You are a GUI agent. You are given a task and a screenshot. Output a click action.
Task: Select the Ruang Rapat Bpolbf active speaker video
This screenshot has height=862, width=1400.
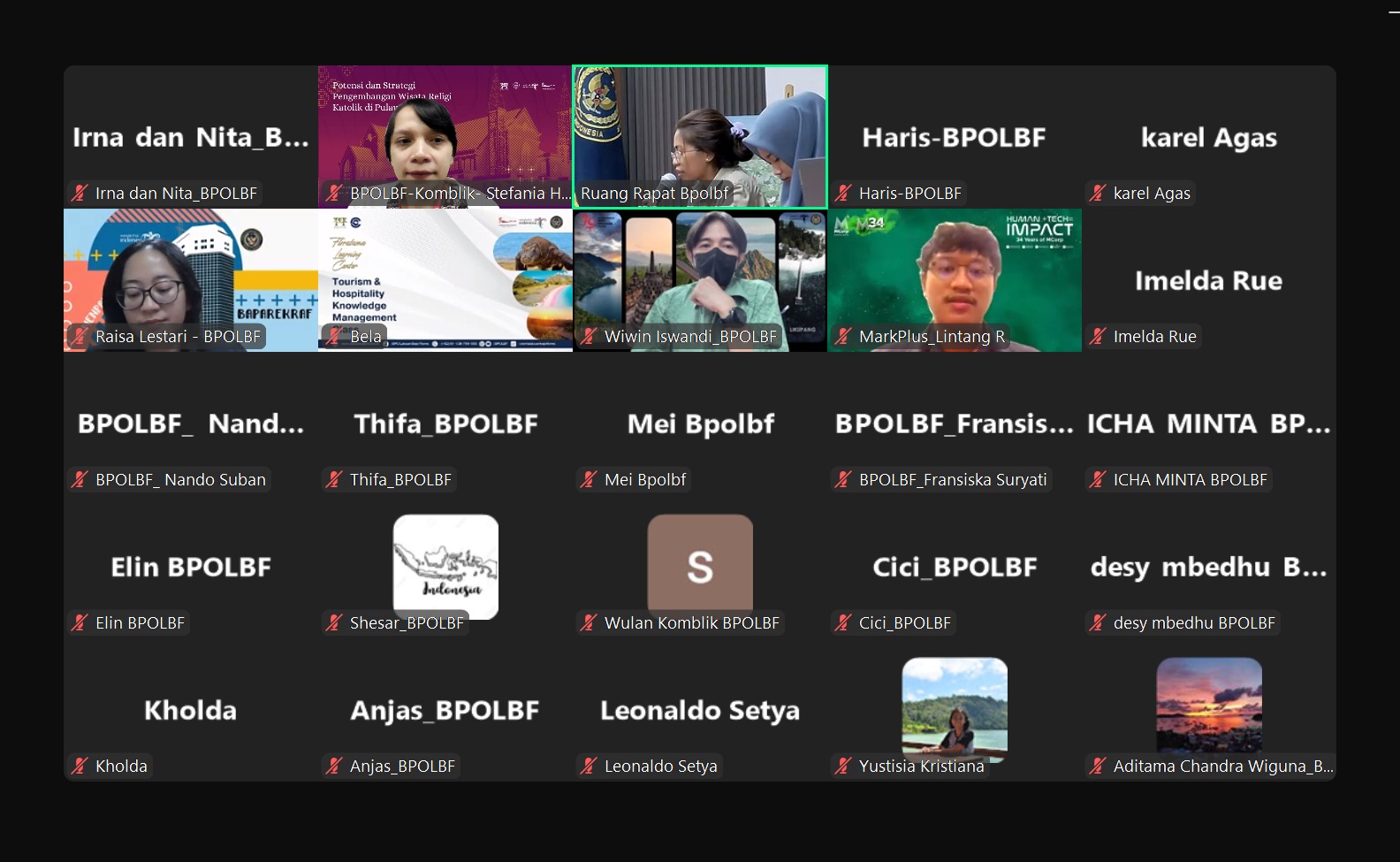700,137
